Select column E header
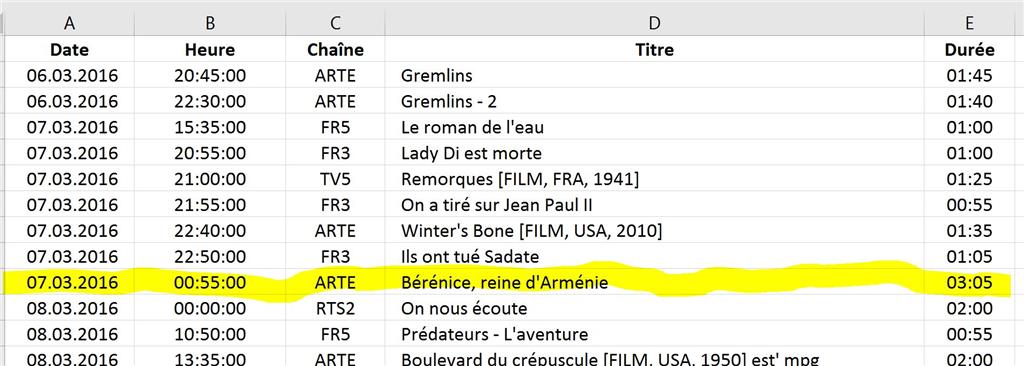 (x=970, y=23)
